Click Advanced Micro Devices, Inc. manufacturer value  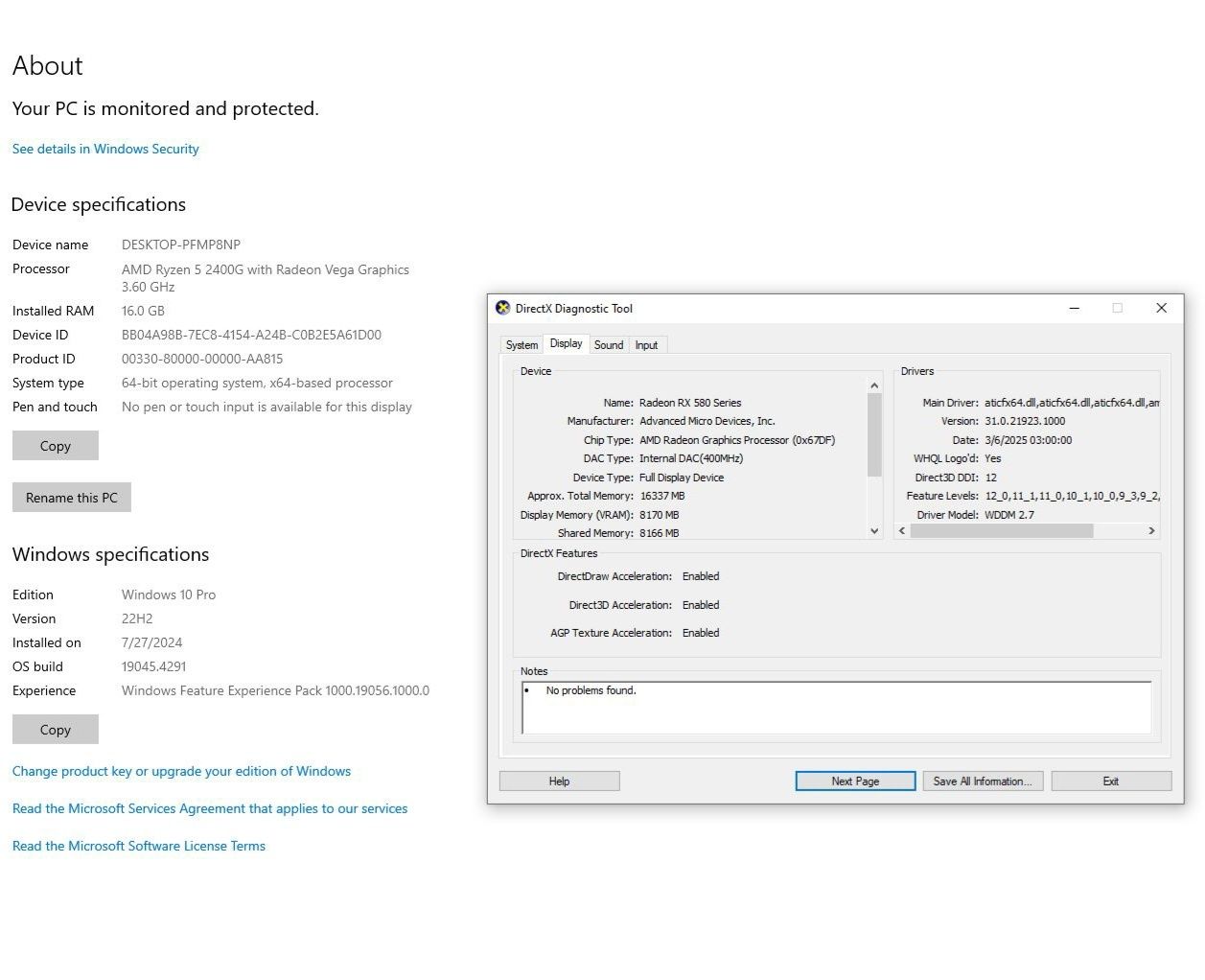707,421
